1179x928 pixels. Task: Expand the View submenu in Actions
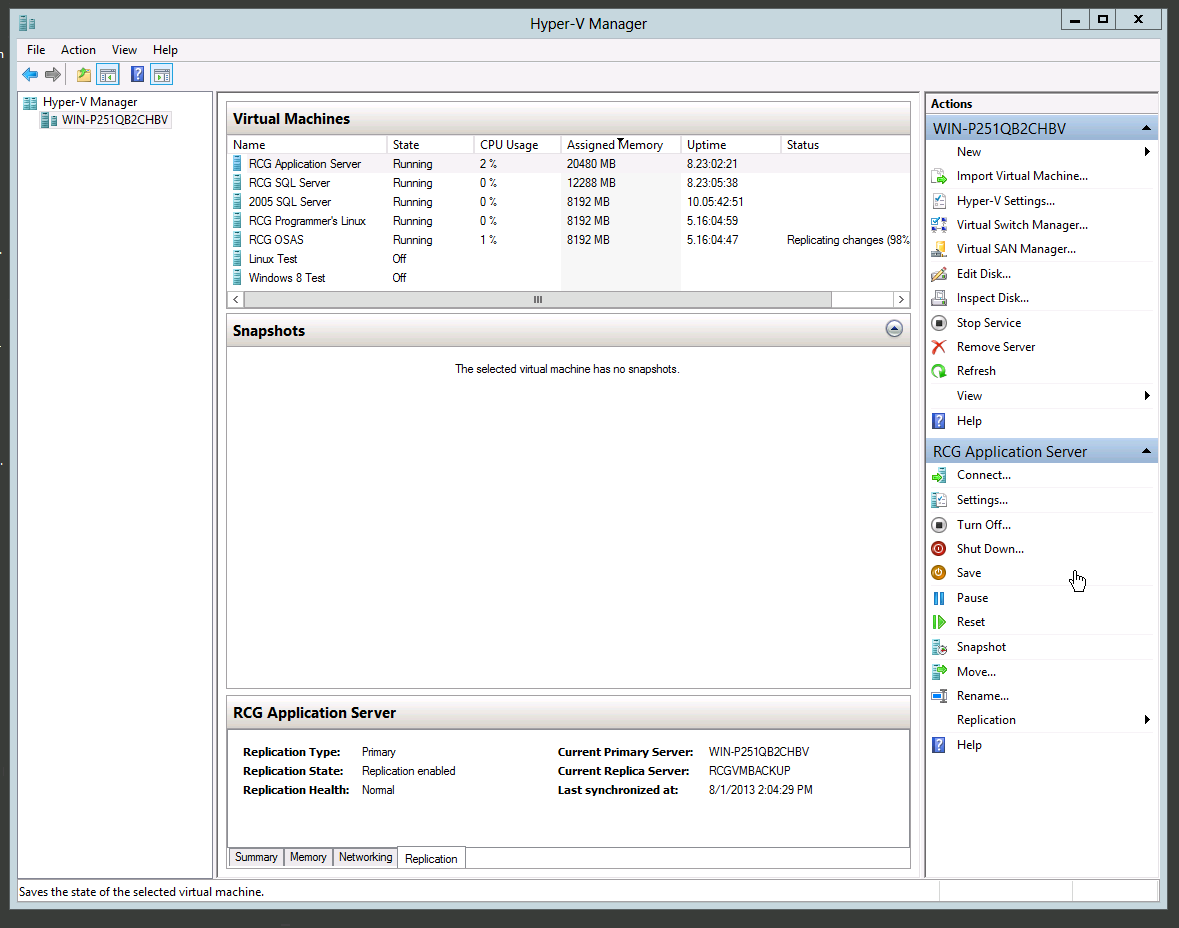[1041, 396]
